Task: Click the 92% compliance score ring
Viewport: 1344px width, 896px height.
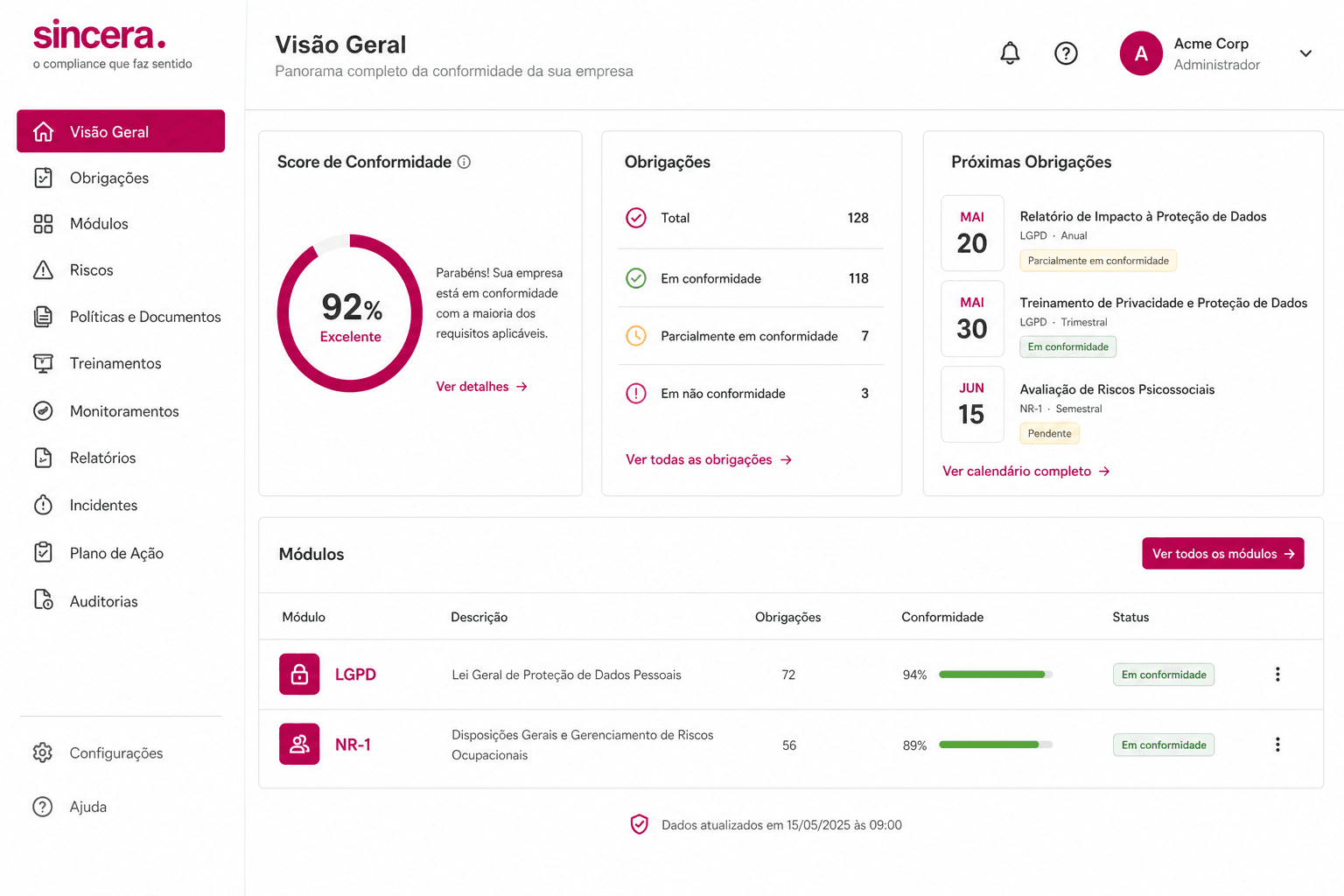Action: [350, 313]
